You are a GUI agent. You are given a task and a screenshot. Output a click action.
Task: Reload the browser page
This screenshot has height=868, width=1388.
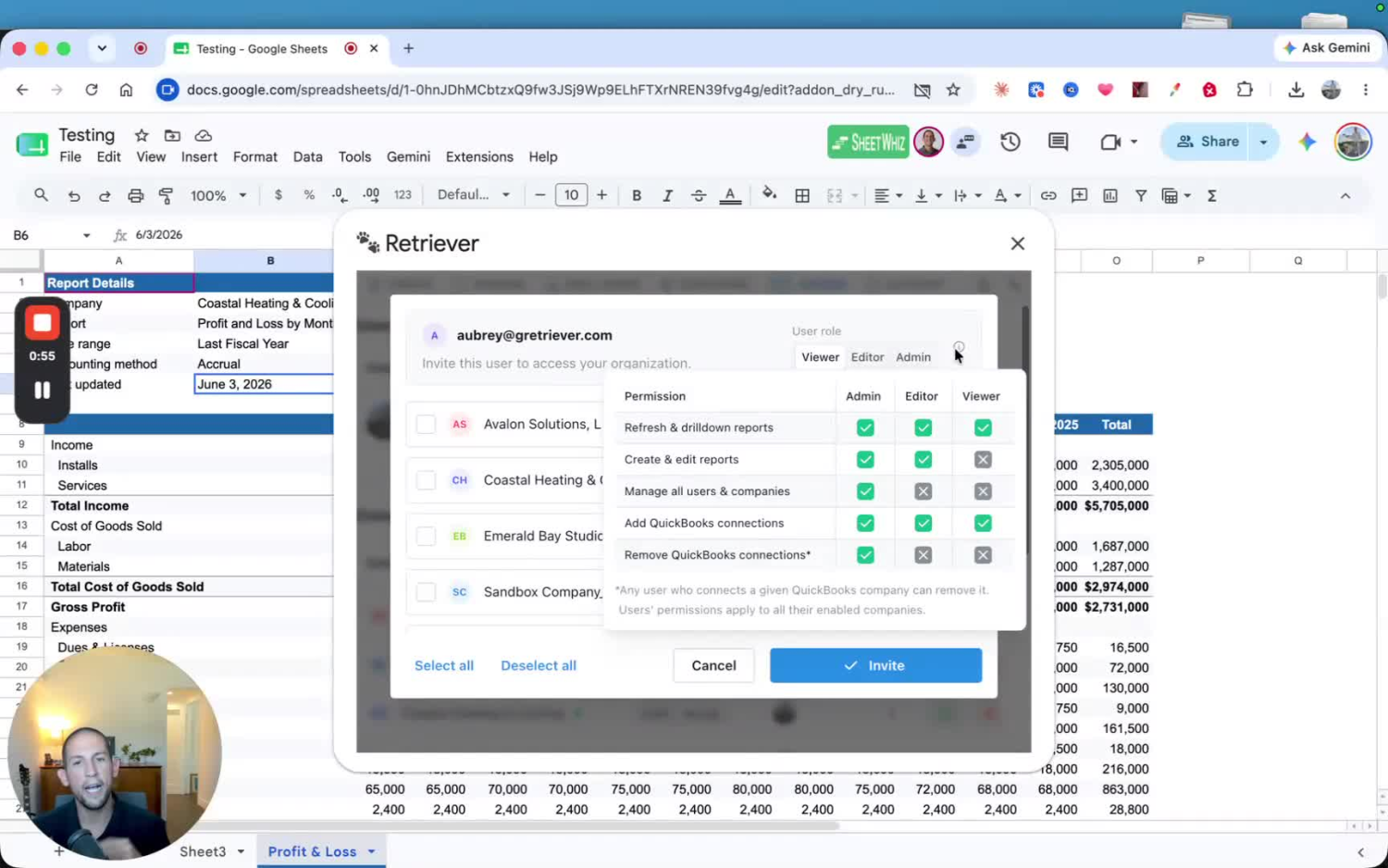92,90
